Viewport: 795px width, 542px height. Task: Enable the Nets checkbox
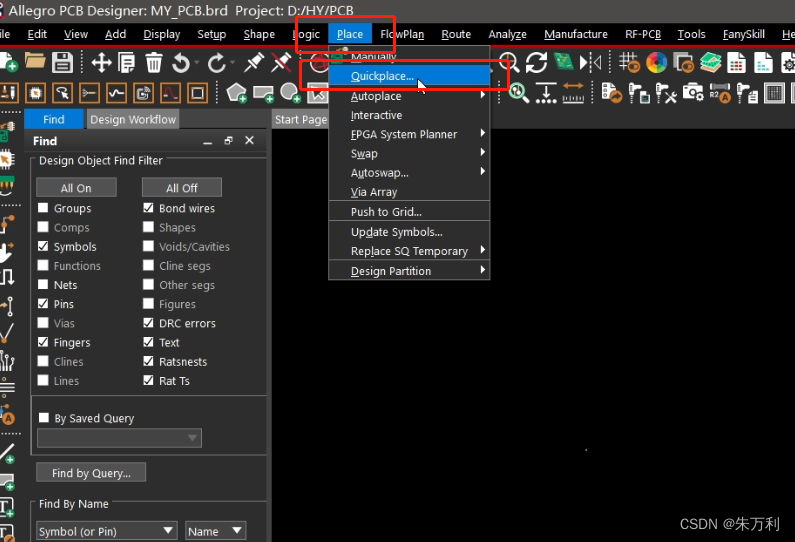pyautogui.click(x=44, y=284)
